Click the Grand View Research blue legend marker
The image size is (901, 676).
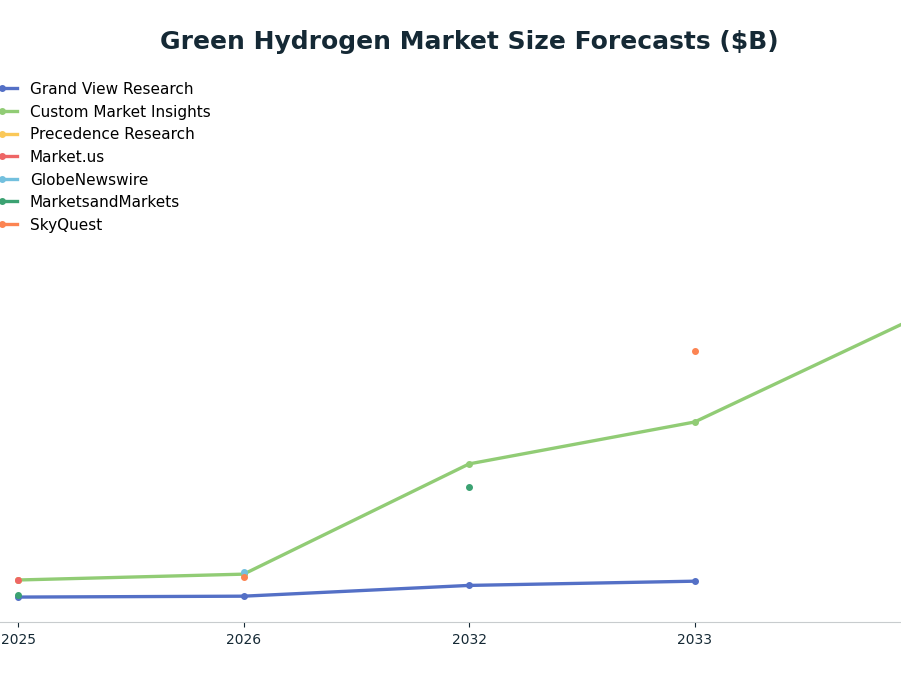click(9, 89)
